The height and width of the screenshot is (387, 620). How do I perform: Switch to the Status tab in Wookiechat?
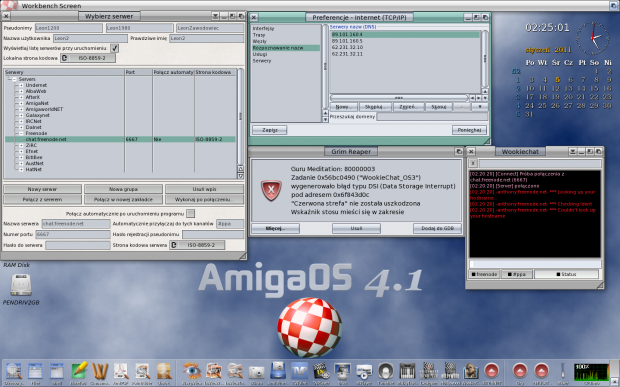click(566, 274)
